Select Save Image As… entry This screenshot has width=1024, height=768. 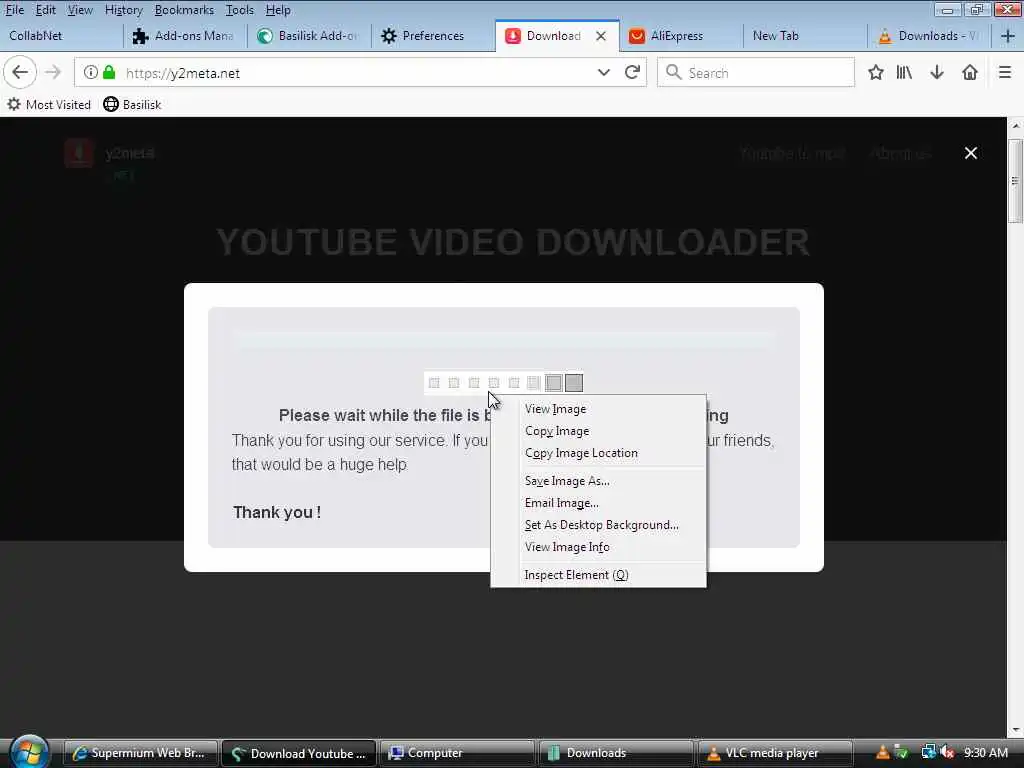point(599,481)
